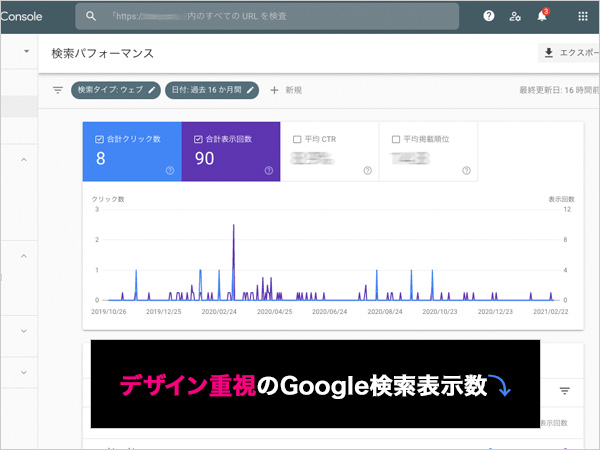
Task: Collapse the first sidebar section chevron
Action: tap(24, 159)
